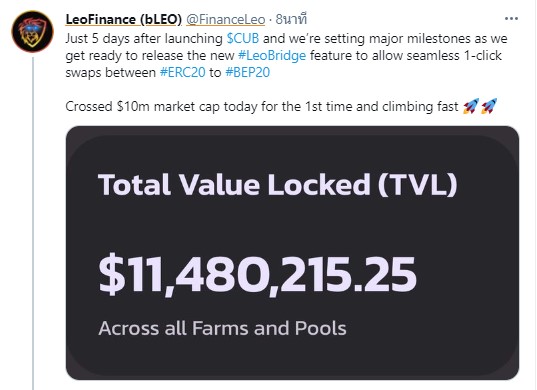Click the second rocket emoji
This screenshot has width=537, height=390.
489,106
